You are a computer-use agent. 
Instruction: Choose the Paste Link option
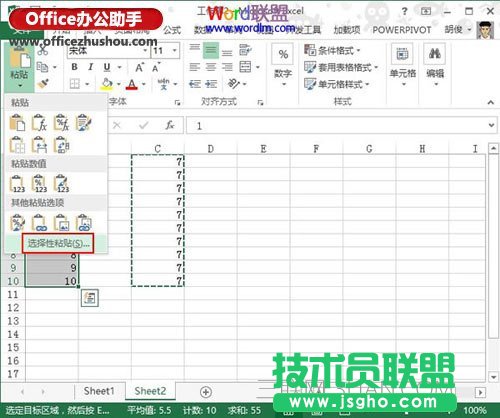[39, 222]
